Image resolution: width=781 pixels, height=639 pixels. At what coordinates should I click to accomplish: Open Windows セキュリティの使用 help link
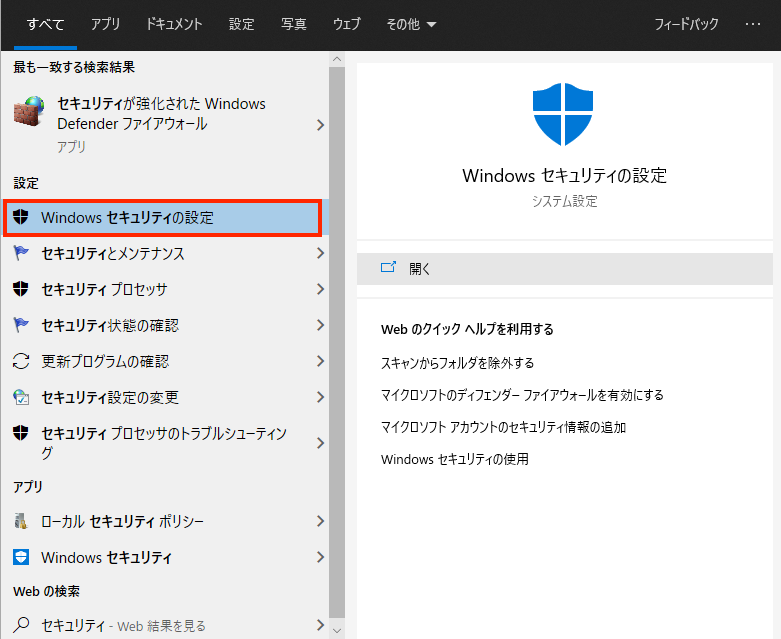pyautogui.click(x=455, y=459)
